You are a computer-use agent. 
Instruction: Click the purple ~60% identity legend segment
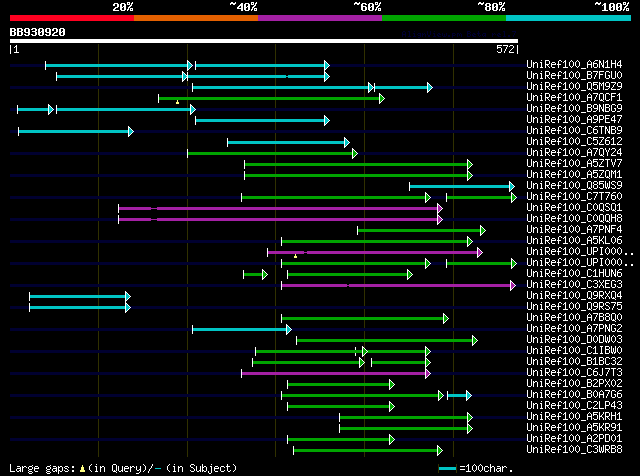(320, 18)
